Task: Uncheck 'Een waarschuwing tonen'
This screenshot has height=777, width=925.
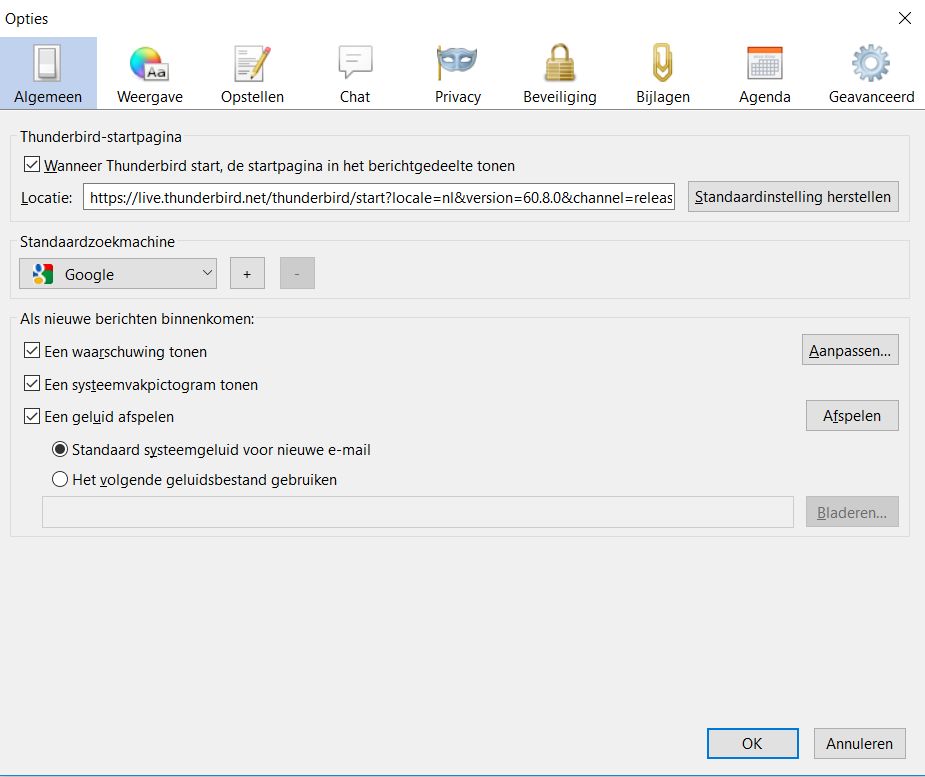Action: 32,351
